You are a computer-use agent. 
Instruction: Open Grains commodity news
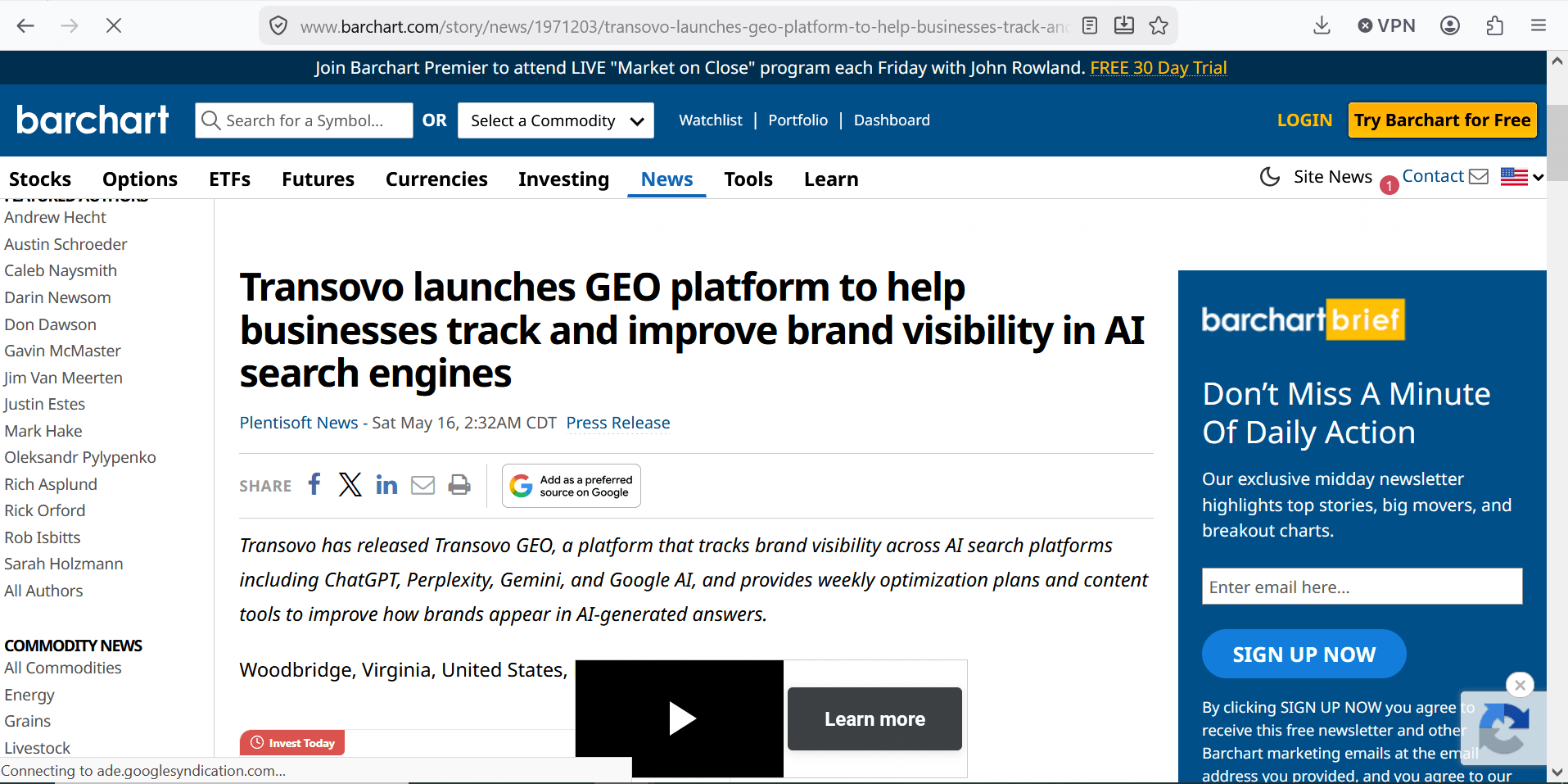[28, 721]
